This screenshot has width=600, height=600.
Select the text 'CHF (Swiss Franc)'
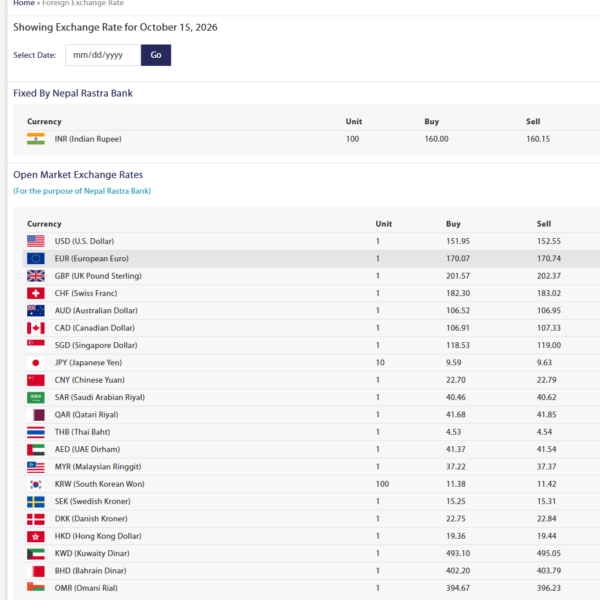tap(86, 293)
